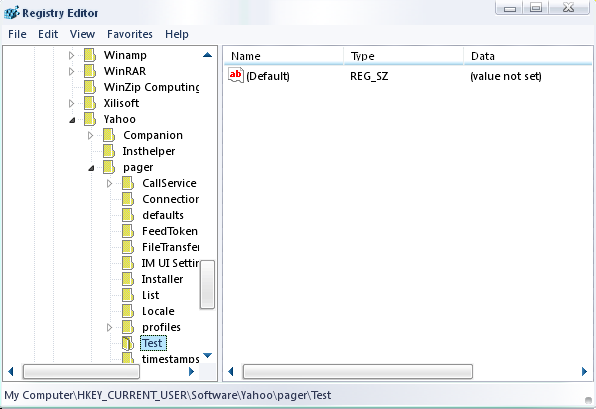Click the tree pane scroll left arrow
The width and height of the screenshot is (596, 409).
click(x=11, y=371)
